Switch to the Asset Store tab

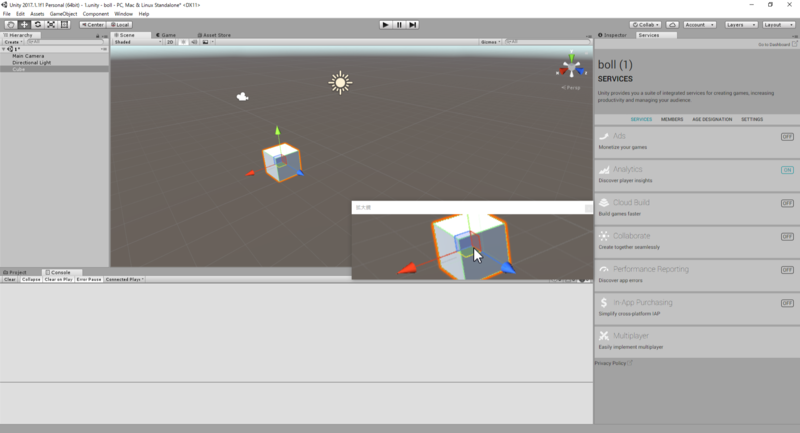click(214, 35)
